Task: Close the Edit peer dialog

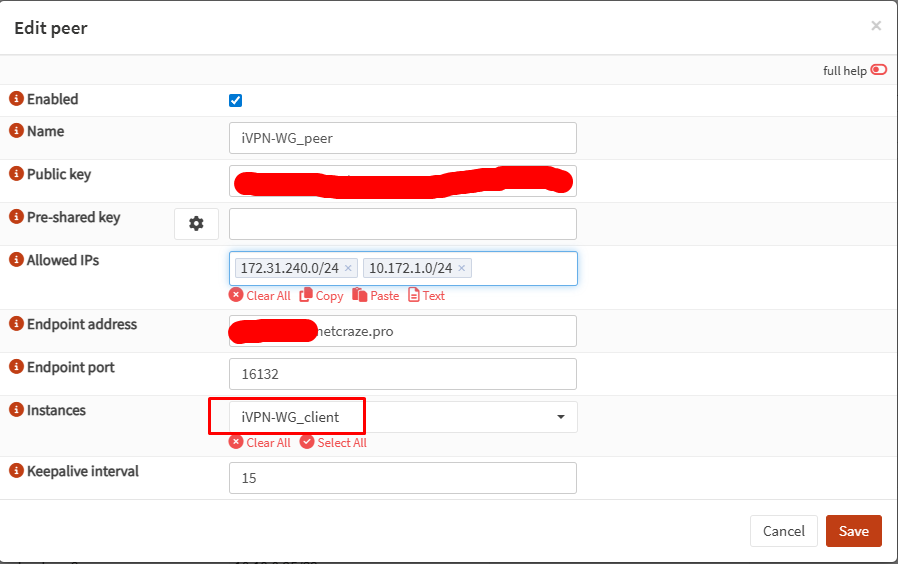Action: coord(876,26)
